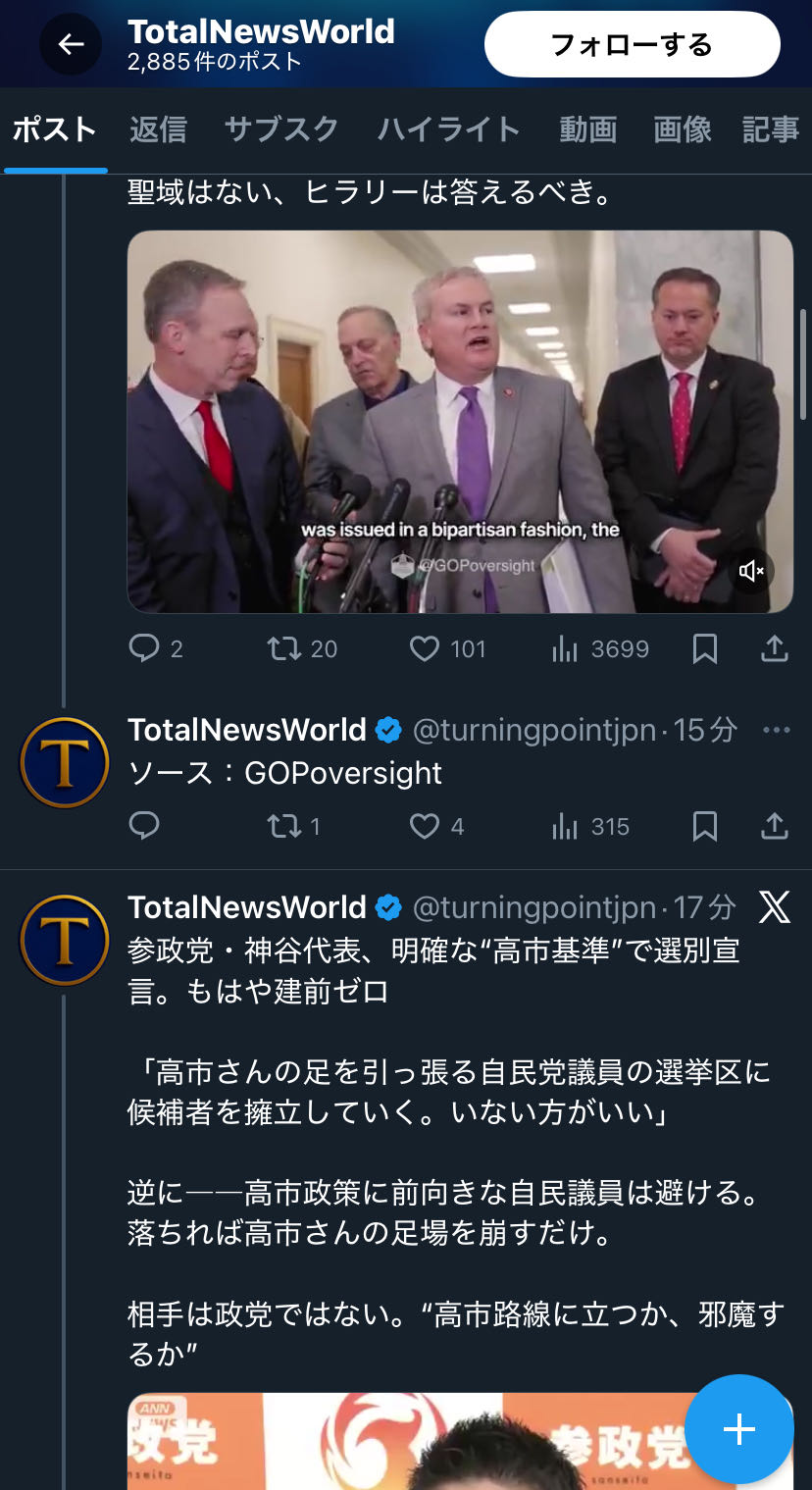Repost the video post with 20 reposts
Image resolution: width=812 pixels, height=1490 pixels.
point(285,648)
